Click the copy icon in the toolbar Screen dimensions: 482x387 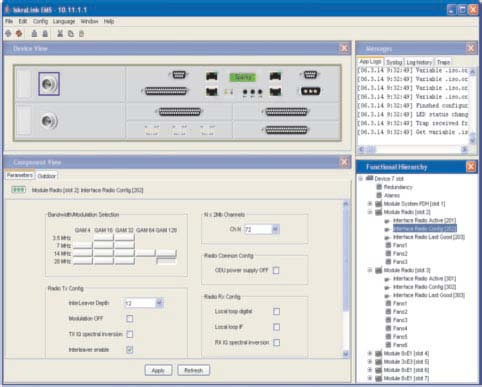71,33
